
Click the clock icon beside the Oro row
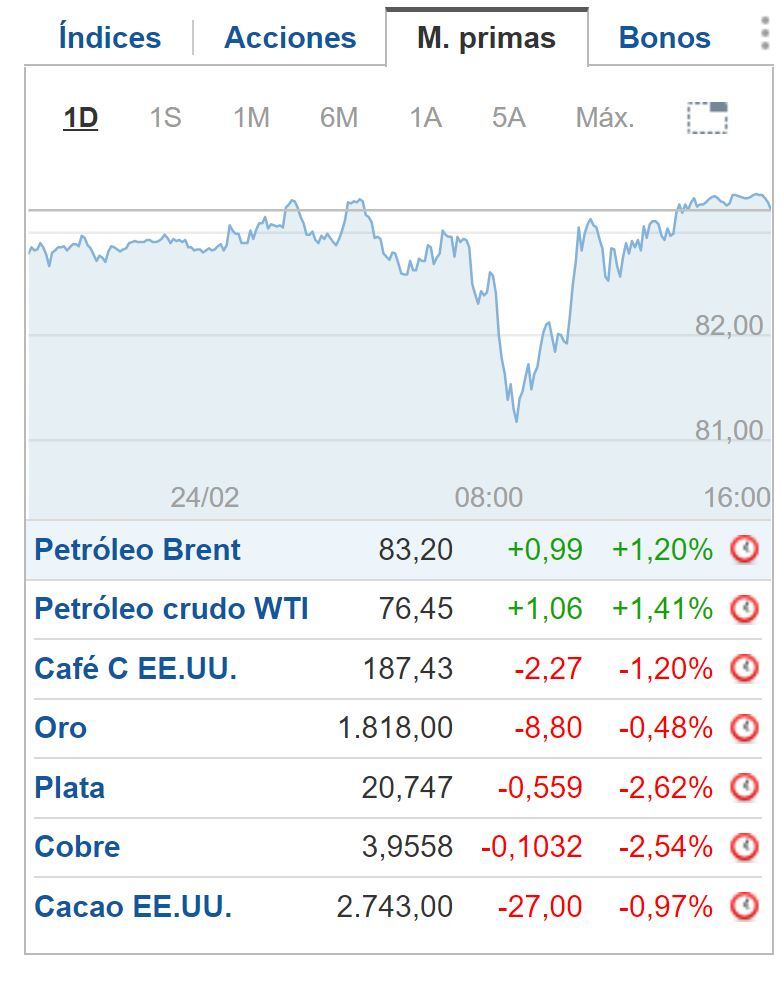pos(746,728)
